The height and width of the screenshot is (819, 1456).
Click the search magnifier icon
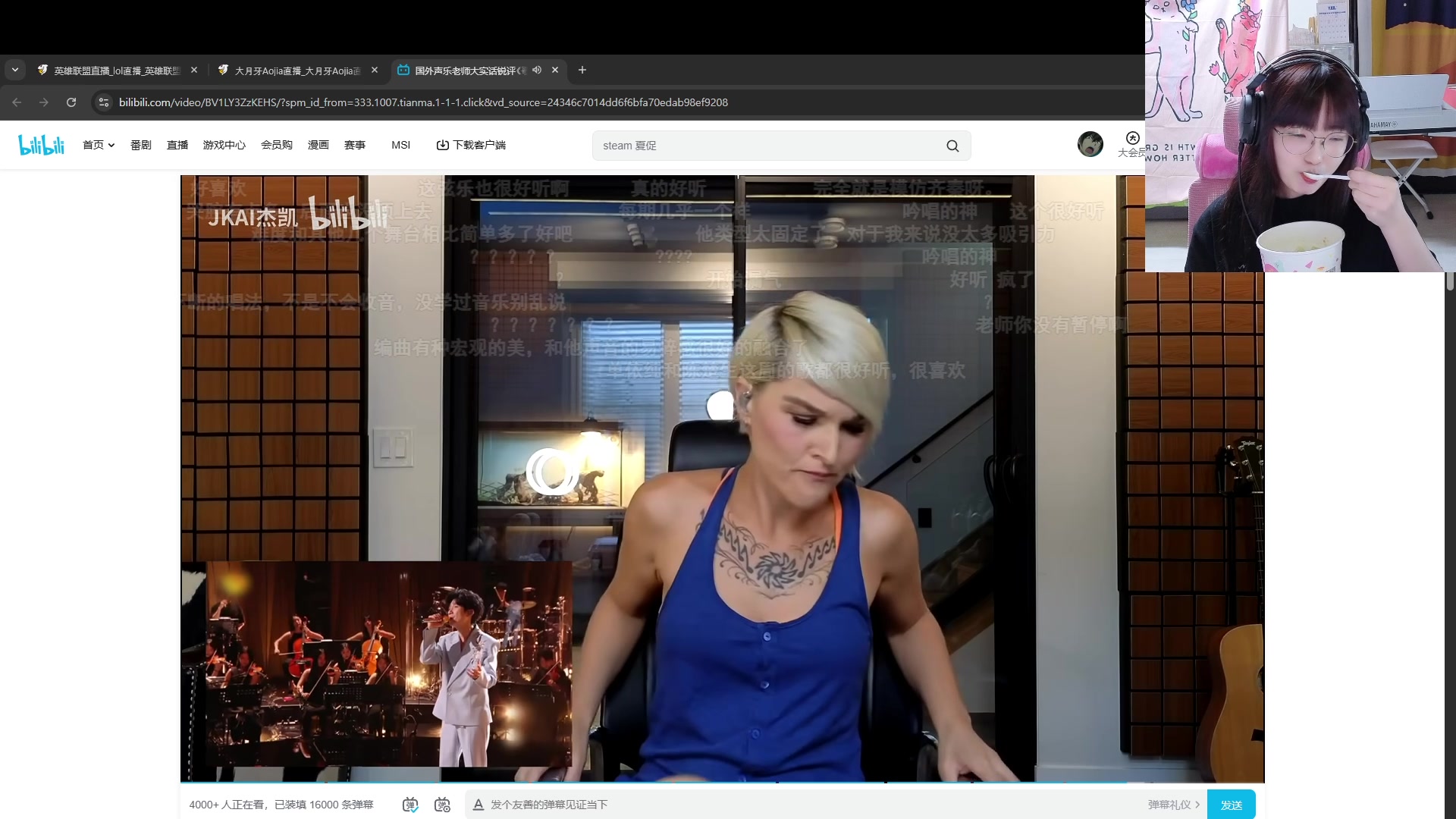952,146
